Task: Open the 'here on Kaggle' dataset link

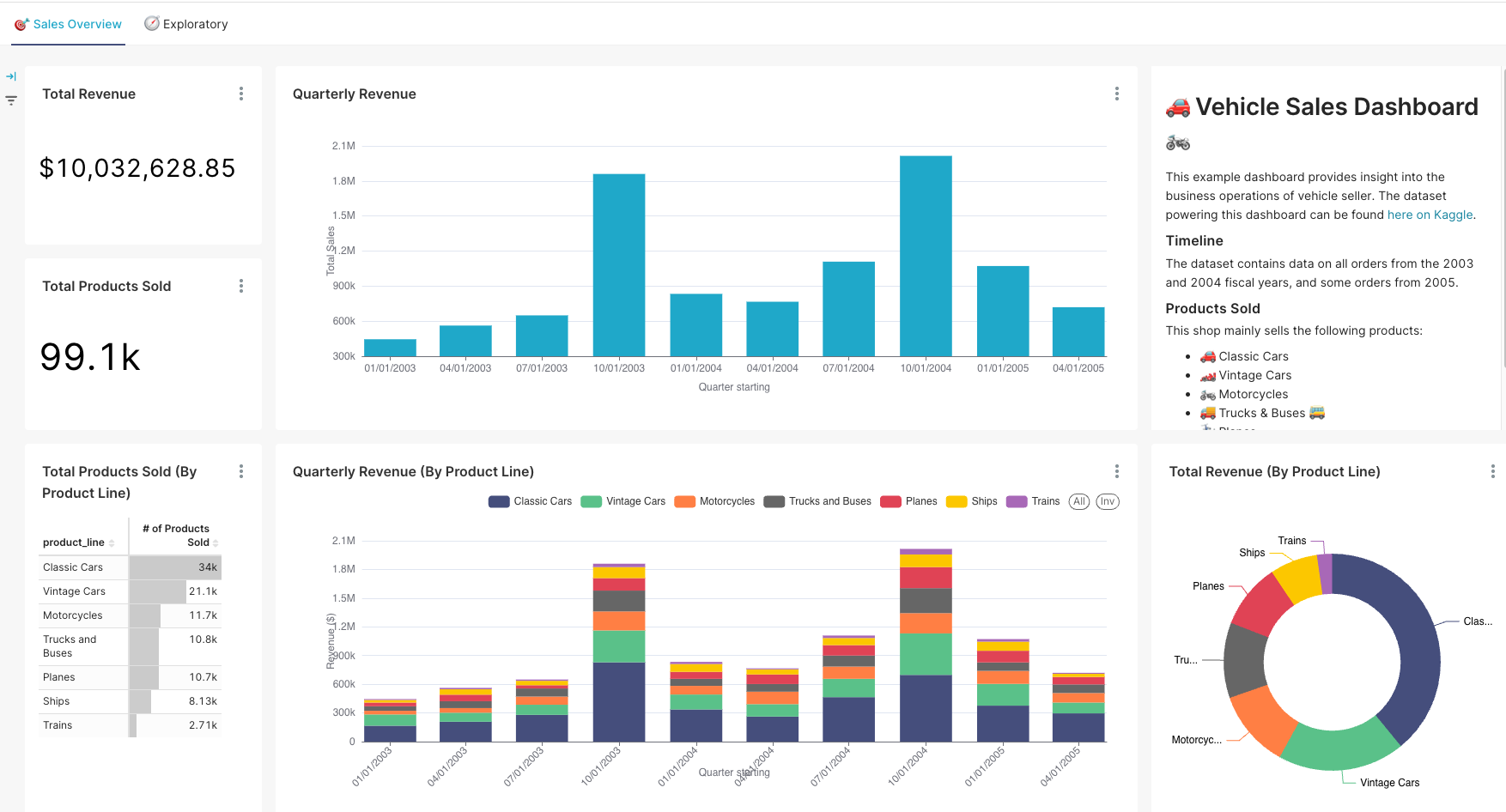Action: click(x=1430, y=215)
